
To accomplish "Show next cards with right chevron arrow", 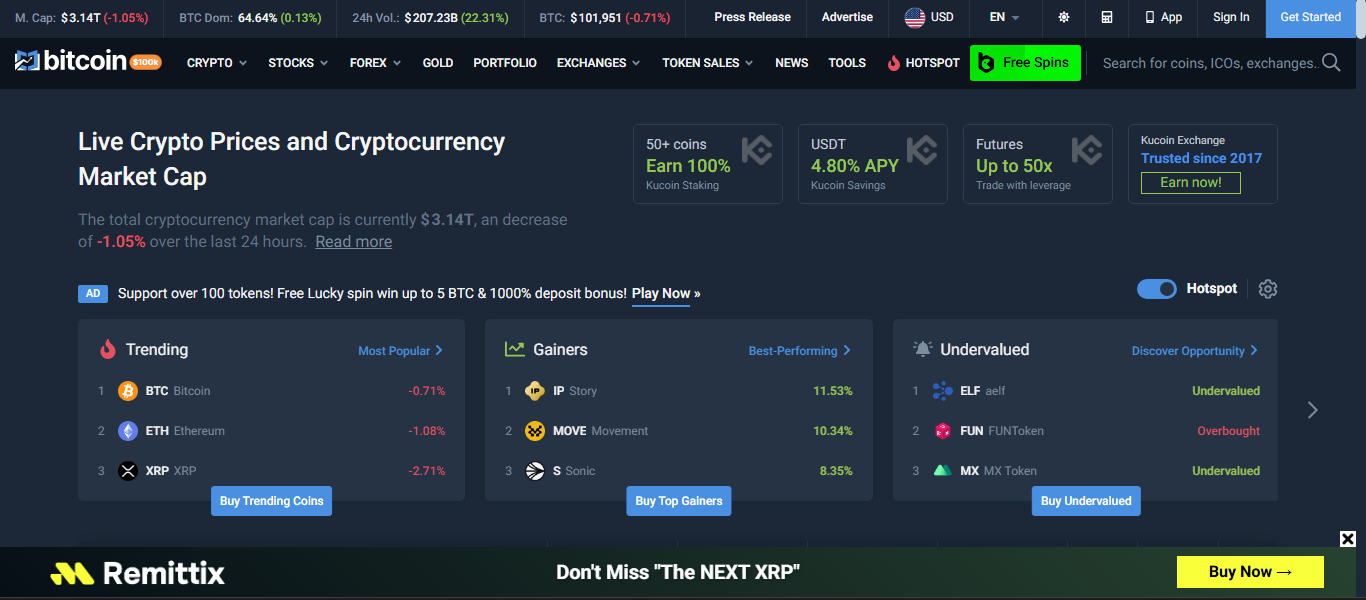I will coord(1313,410).
